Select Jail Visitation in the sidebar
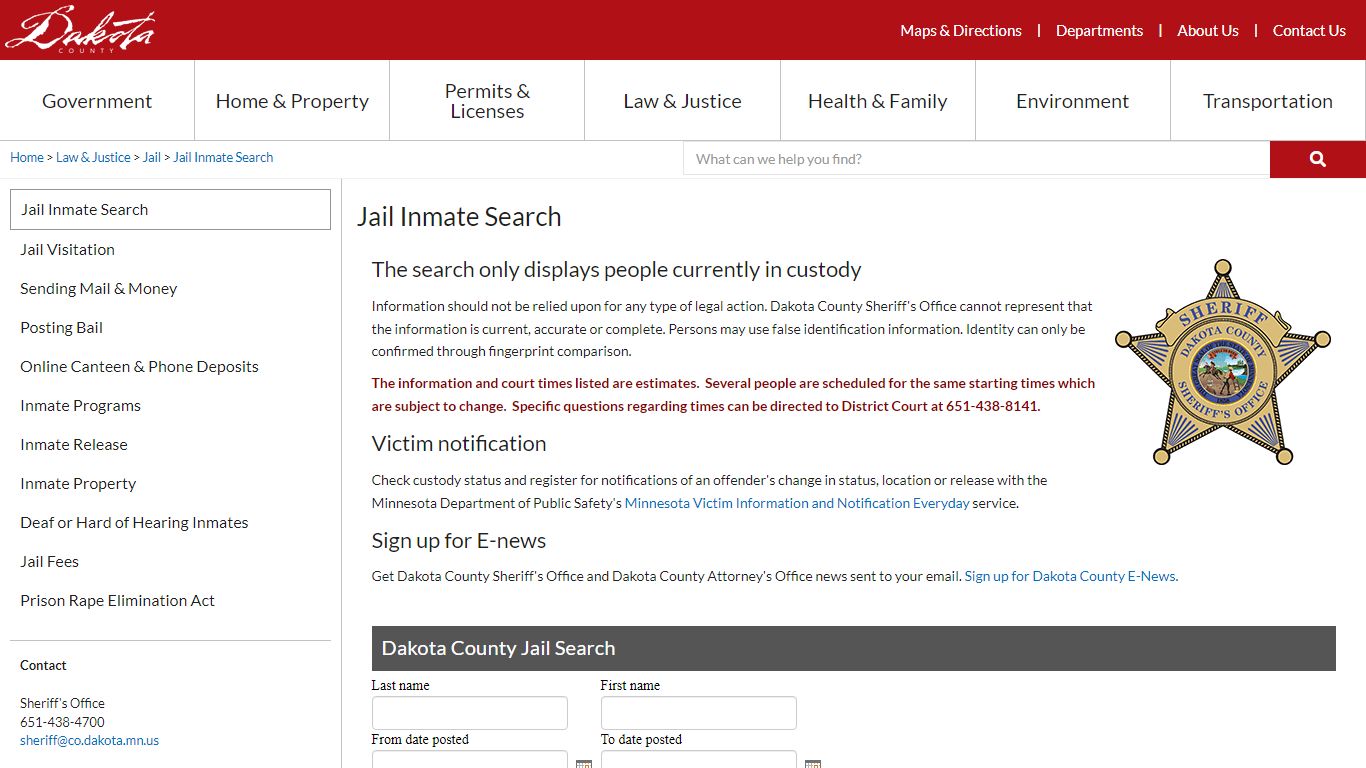Viewport: 1366px width, 768px height. click(67, 249)
